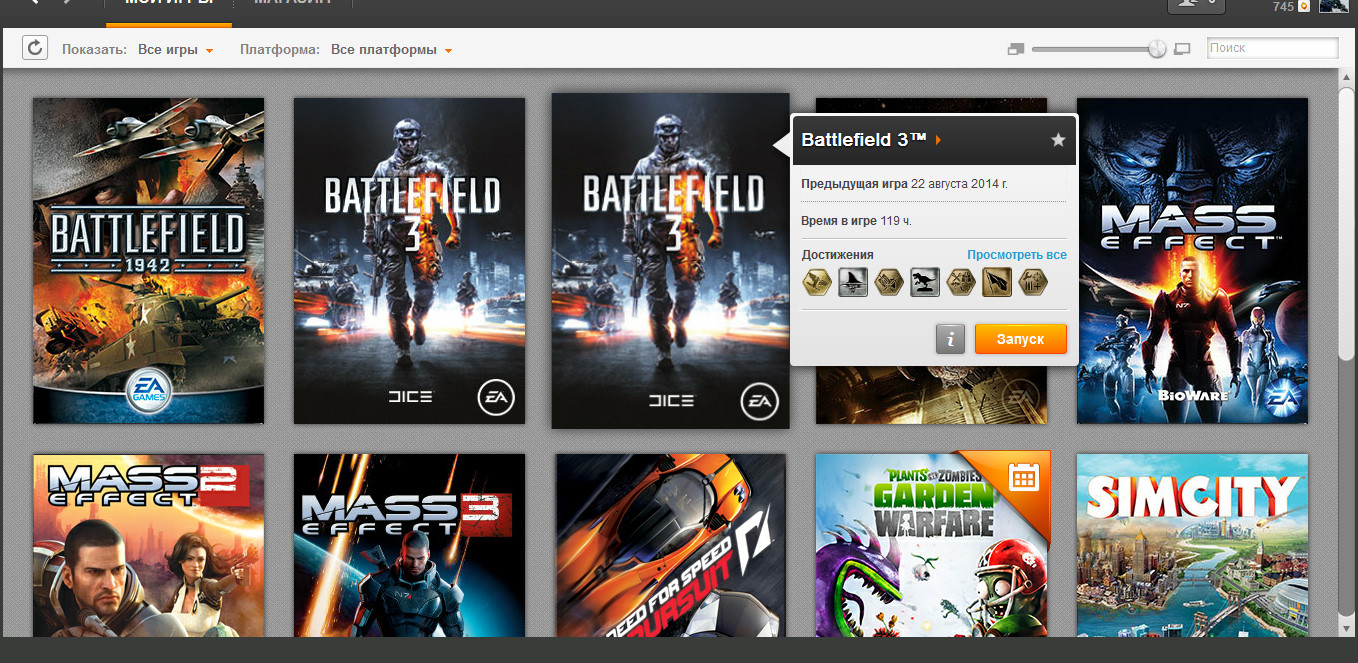1358x663 pixels.
Task: Select the Need for Speed Hot Pursuit tile
Action: [671, 545]
